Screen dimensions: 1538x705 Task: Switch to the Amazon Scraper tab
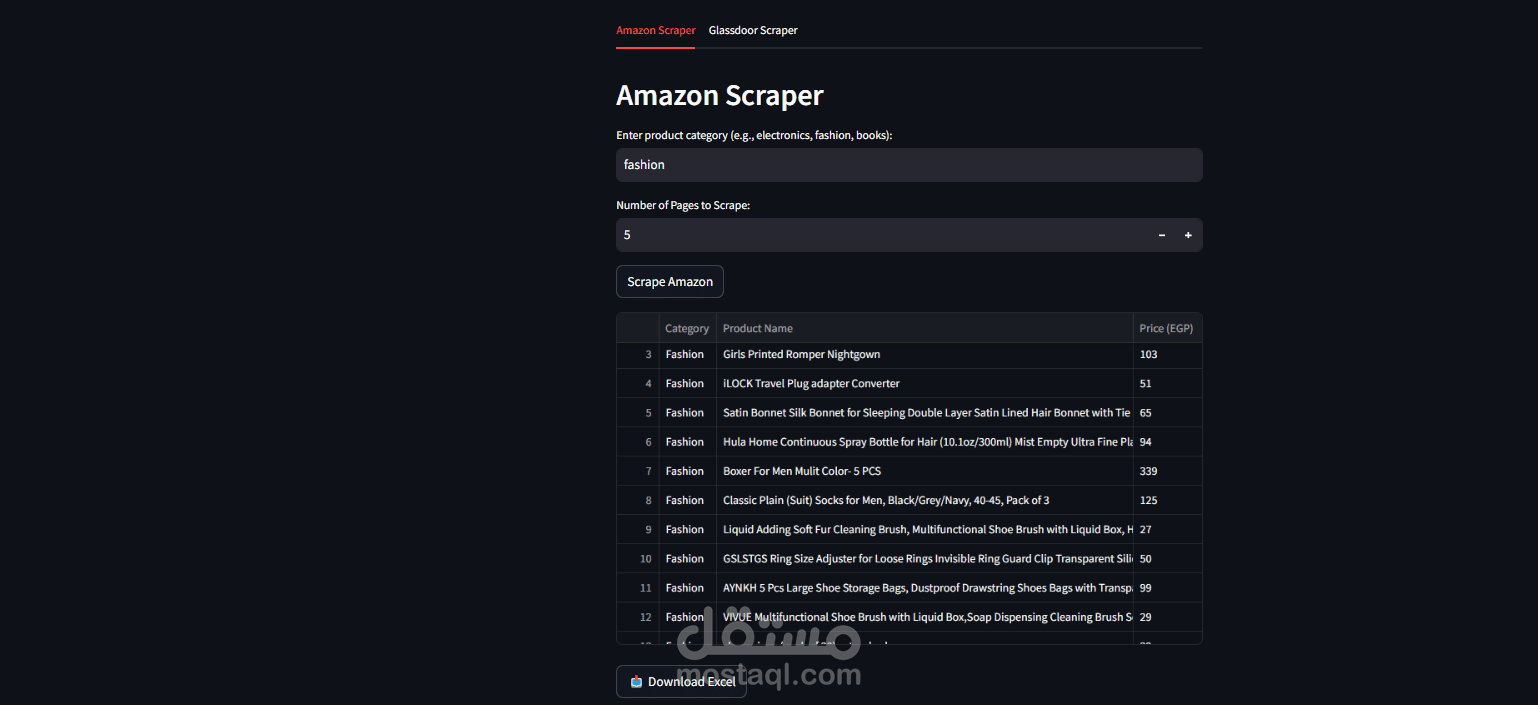pos(655,30)
